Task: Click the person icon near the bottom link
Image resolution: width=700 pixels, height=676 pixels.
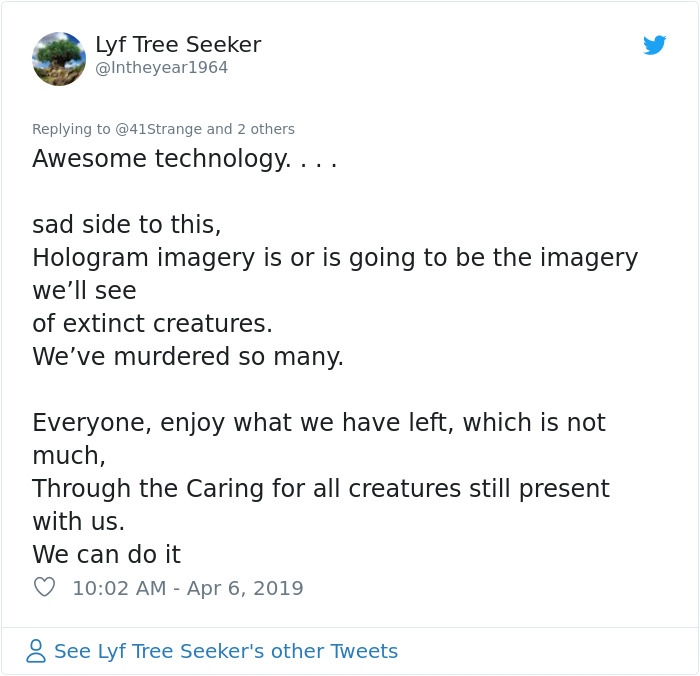Action: (36, 651)
